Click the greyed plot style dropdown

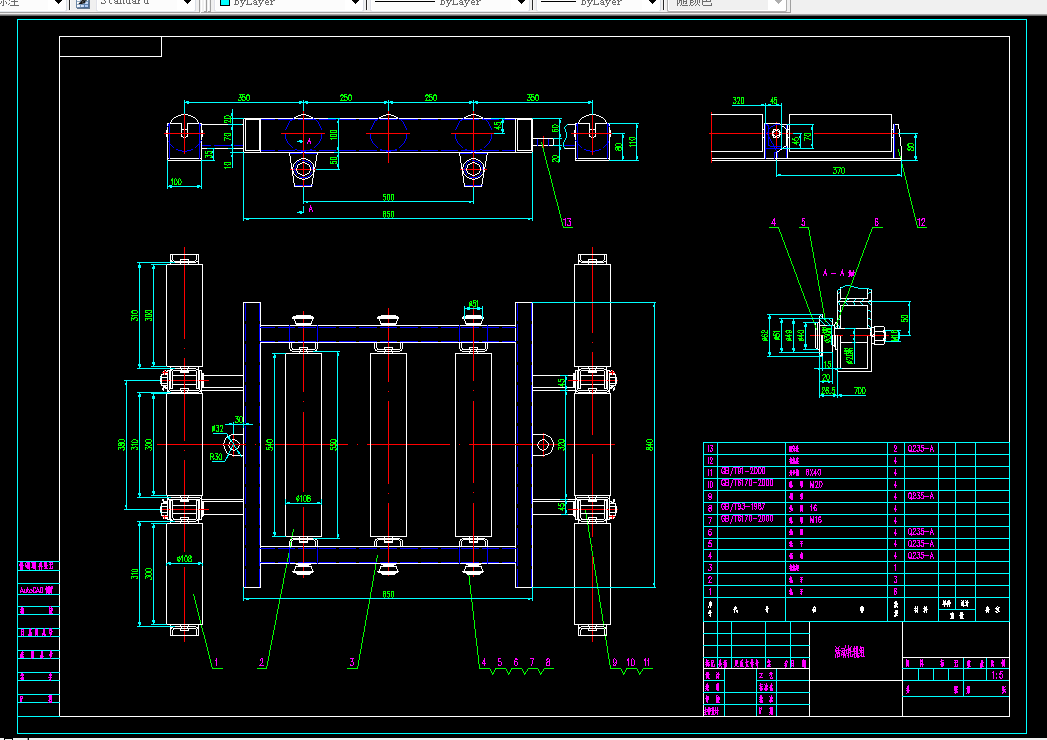point(728,3)
